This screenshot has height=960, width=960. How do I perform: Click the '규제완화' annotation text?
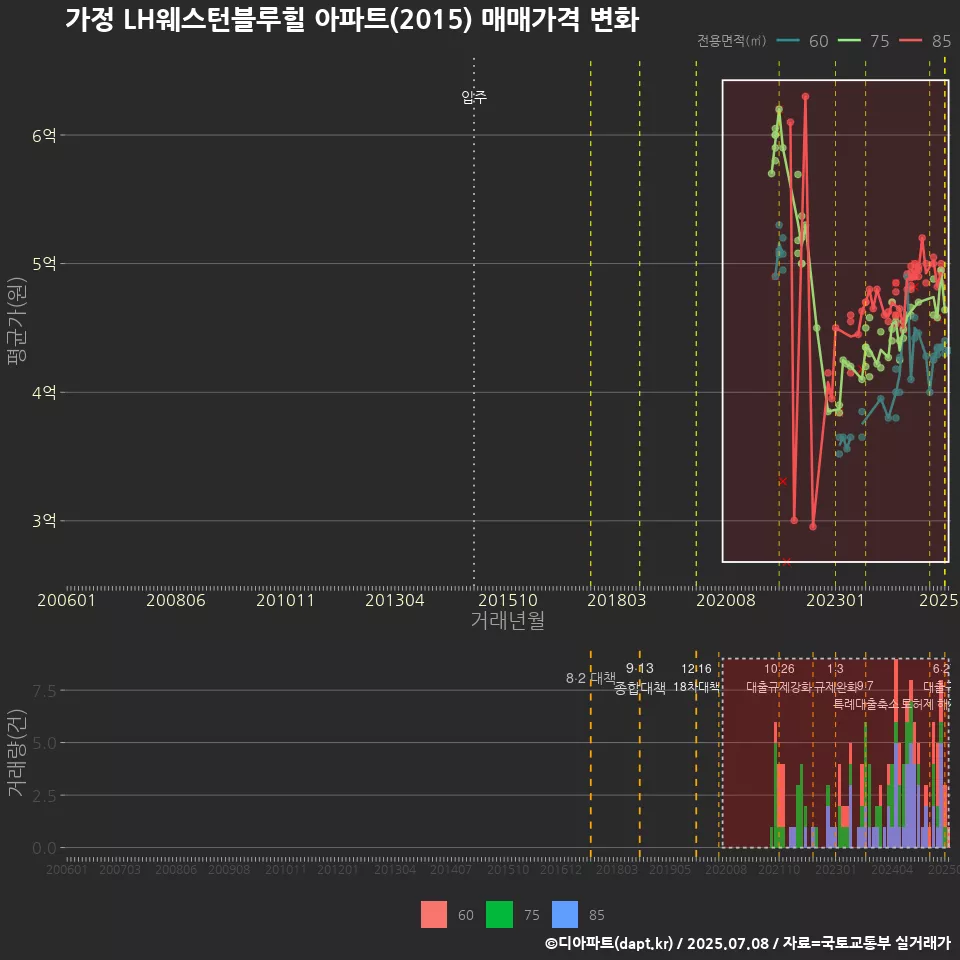(x=835, y=687)
